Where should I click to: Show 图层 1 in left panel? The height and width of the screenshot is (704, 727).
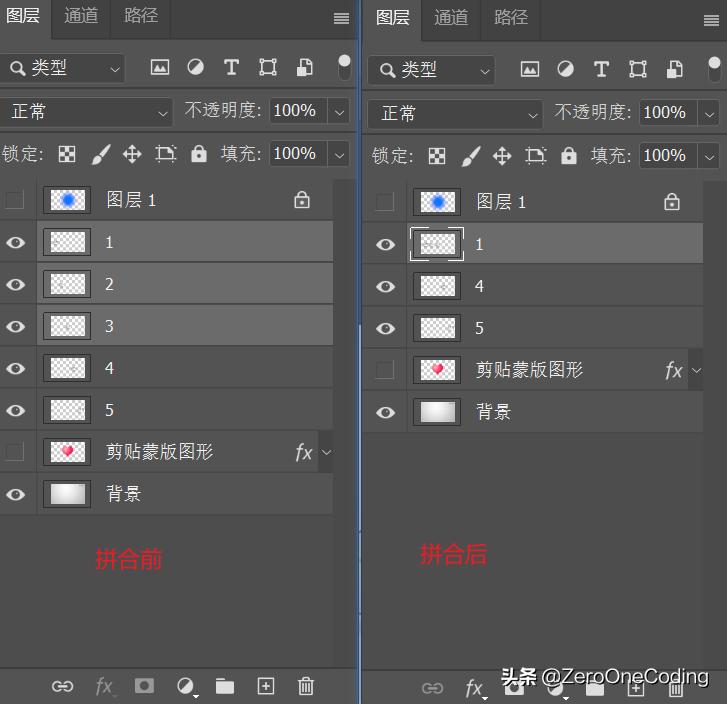click(x=14, y=200)
